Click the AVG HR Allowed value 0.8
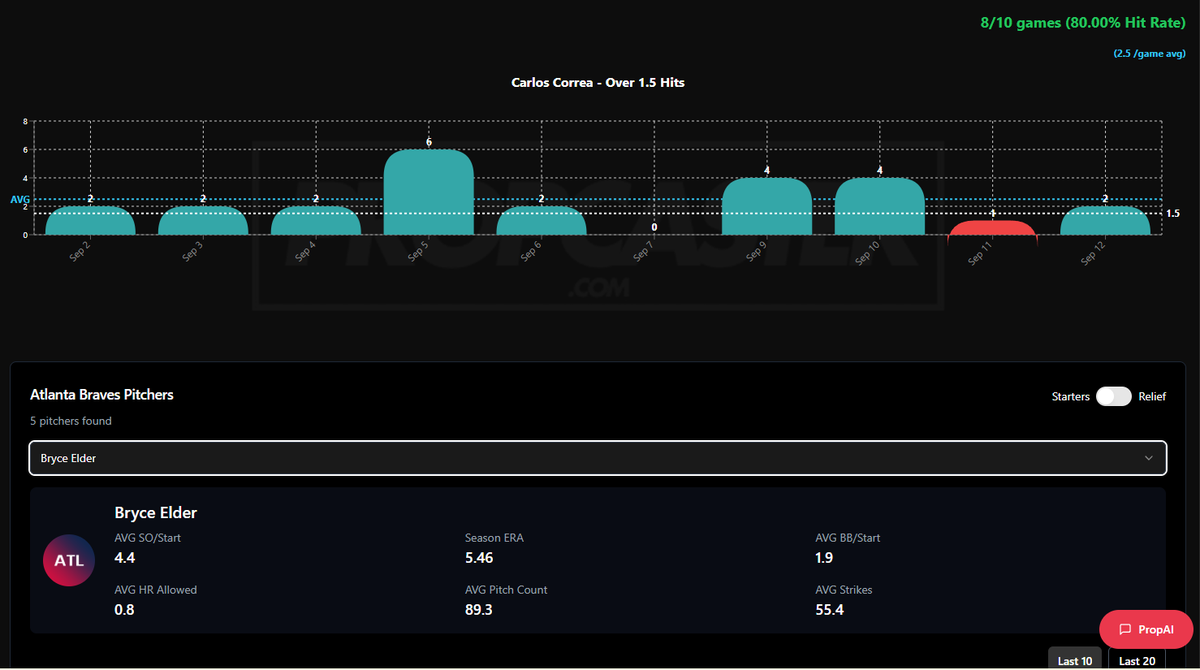1200x670 pixels. point(125,609)
